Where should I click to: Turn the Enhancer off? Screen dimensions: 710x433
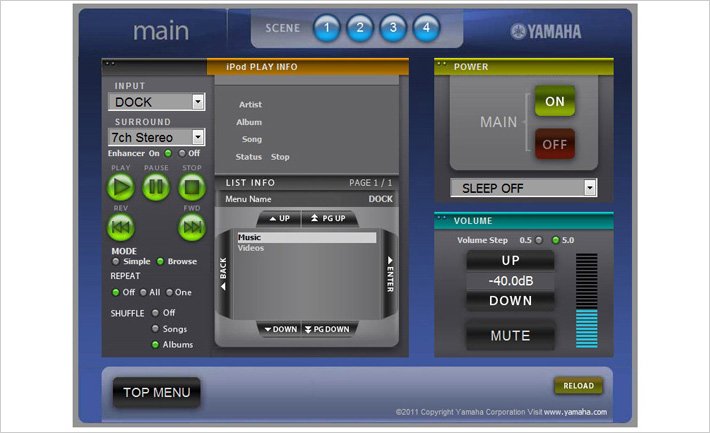183,153
